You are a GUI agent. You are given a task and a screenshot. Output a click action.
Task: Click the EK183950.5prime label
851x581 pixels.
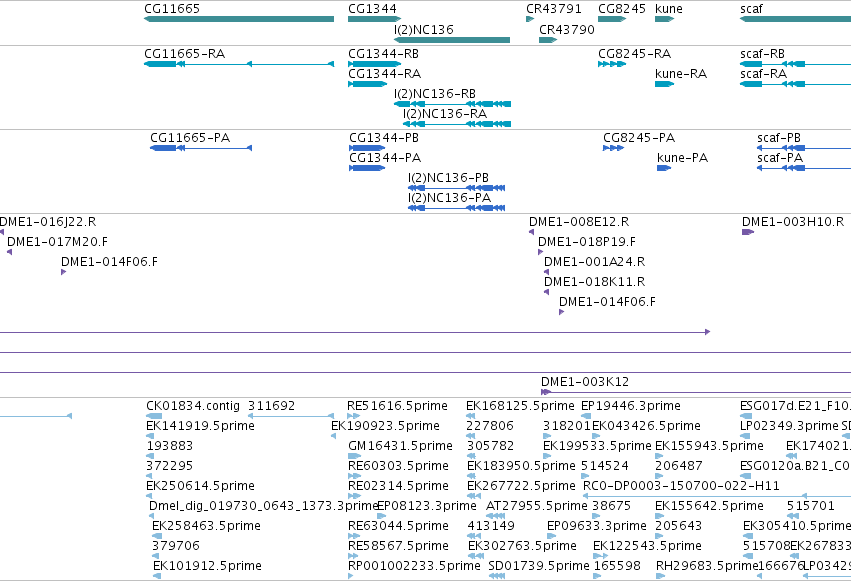tap(521, 466)
